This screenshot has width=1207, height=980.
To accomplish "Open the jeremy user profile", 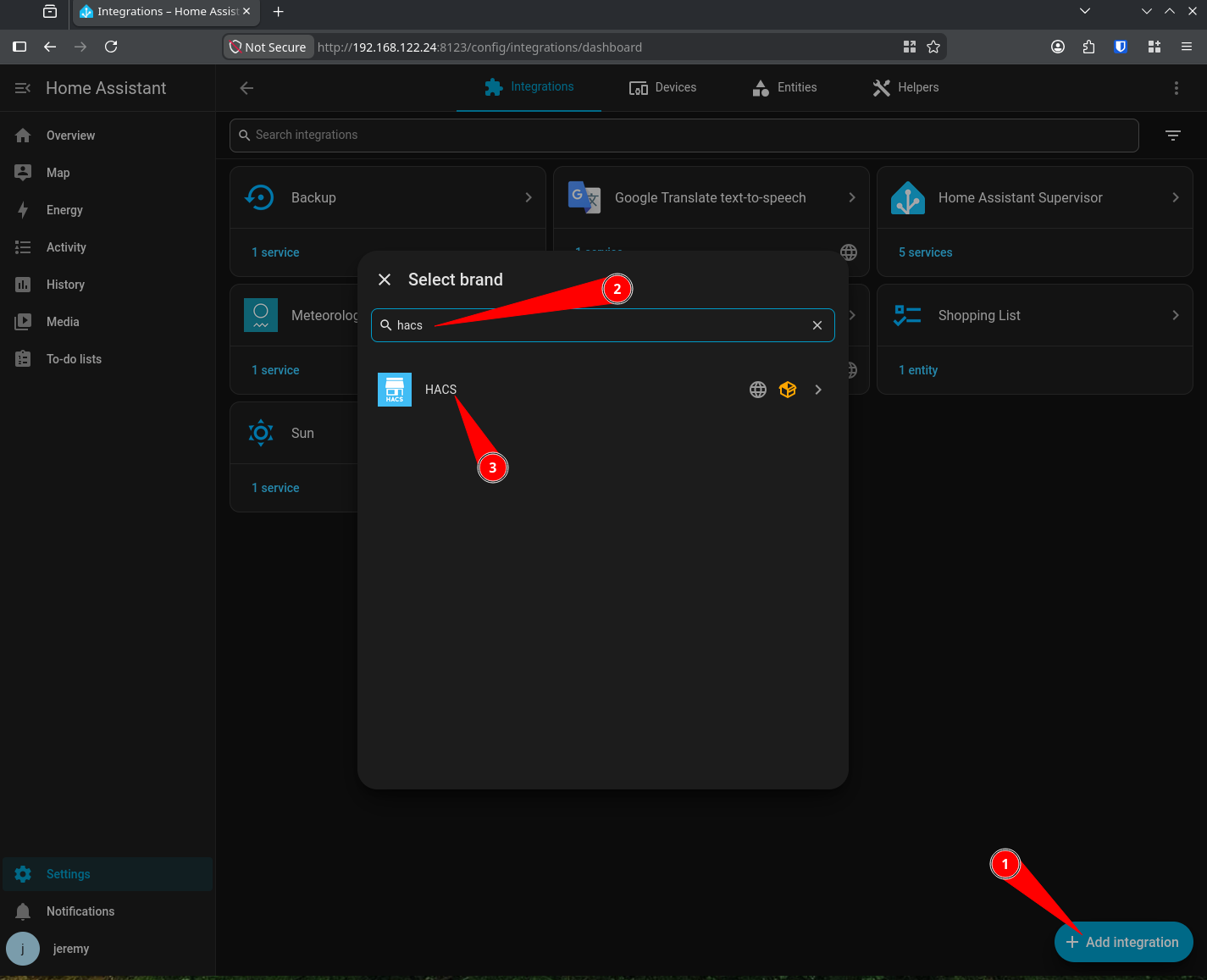I will [107, 949].
